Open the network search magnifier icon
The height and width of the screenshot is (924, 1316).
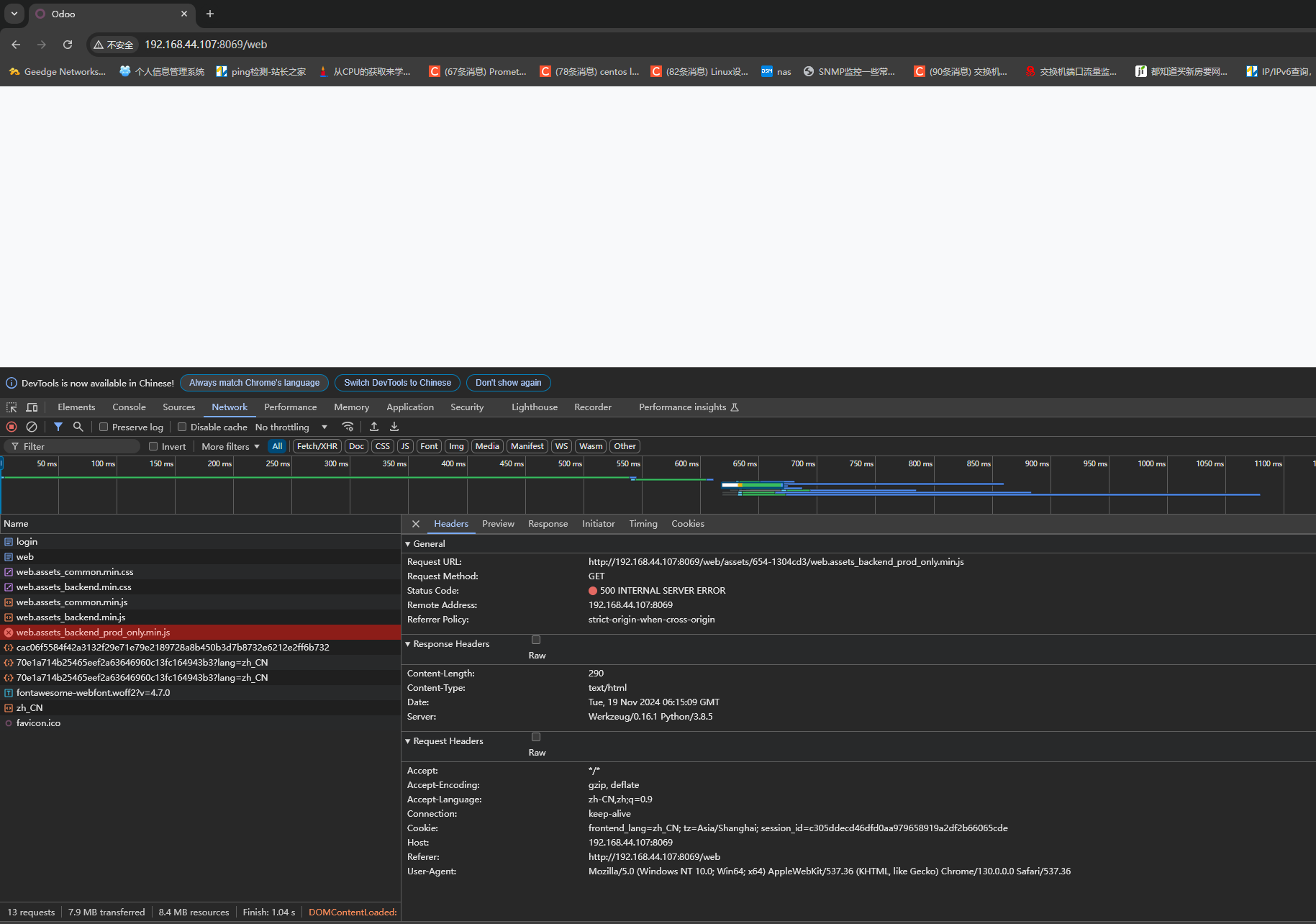tap(78, 427)
